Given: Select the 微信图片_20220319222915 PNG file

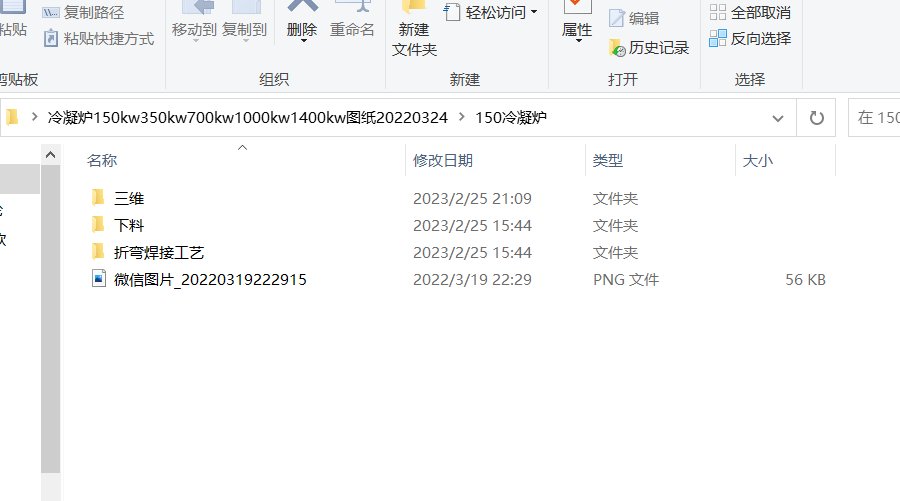Looking at the screenshot, I should click(210, 279).
